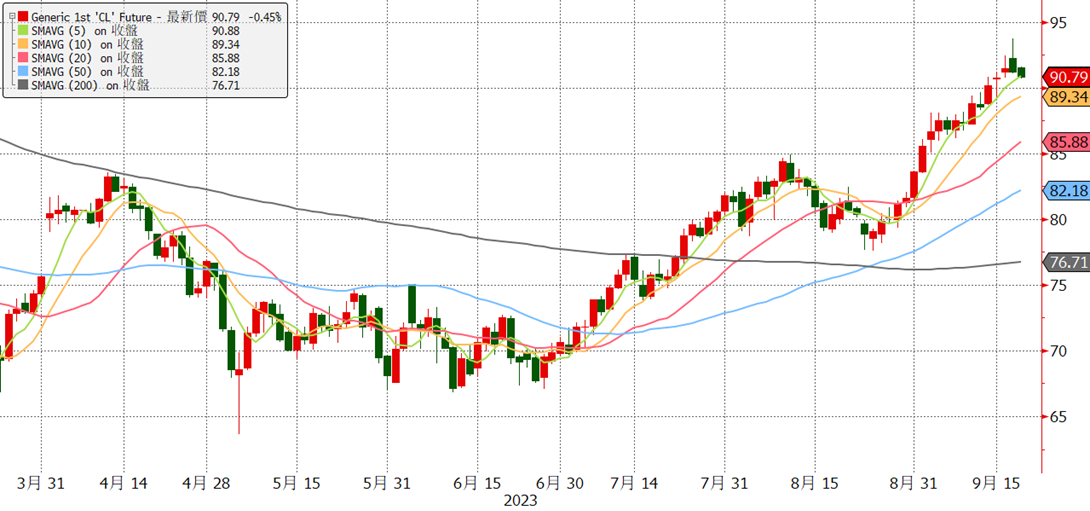The image size is (1090, 511).
Task: Click the pink SMAVG (20) legend swatch
Action: [24, 57]
